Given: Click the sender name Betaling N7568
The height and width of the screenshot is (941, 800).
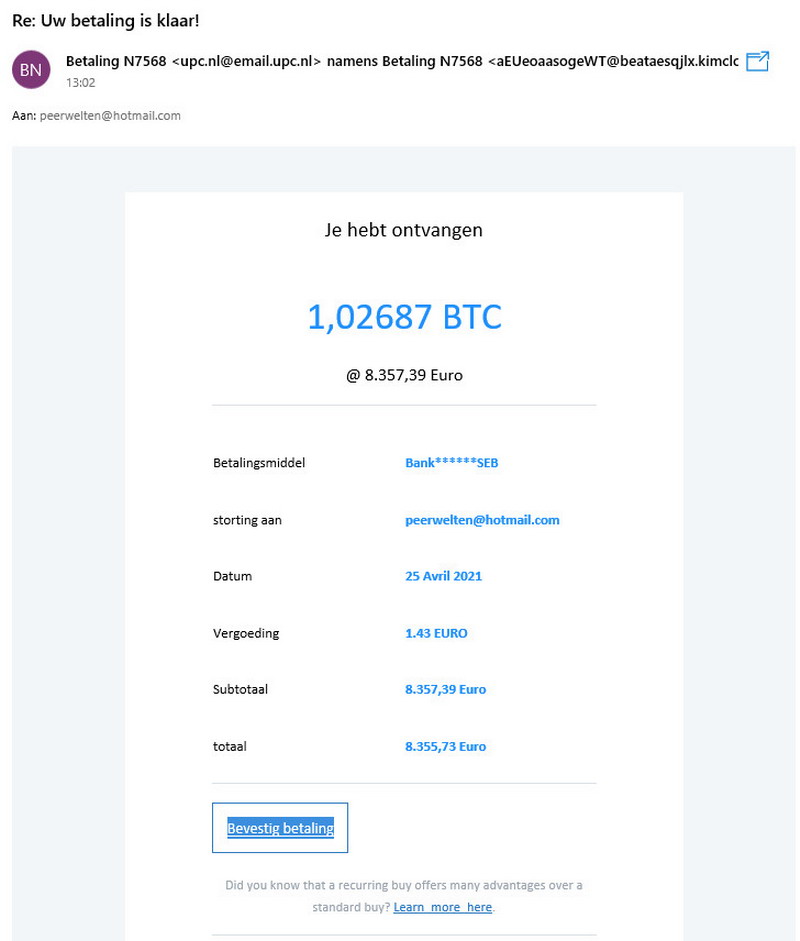Looking at the screenshot, I should (x=116, y=61).
